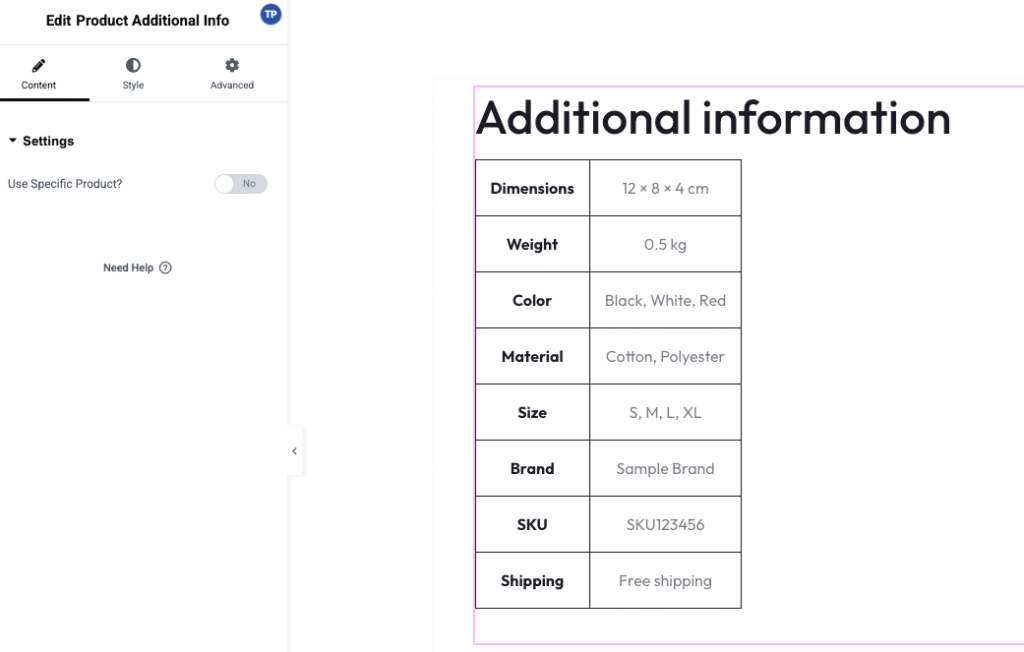Click the SKU123456 value cell
Screen dimensions: 1024x652
click(665, 525)
